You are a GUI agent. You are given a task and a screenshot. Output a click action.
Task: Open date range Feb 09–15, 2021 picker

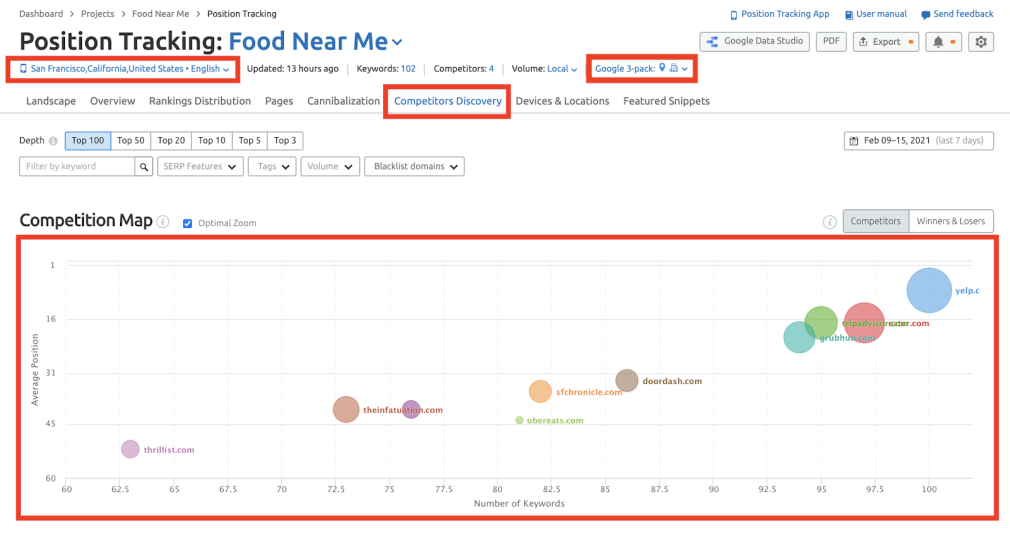(919, 141)
